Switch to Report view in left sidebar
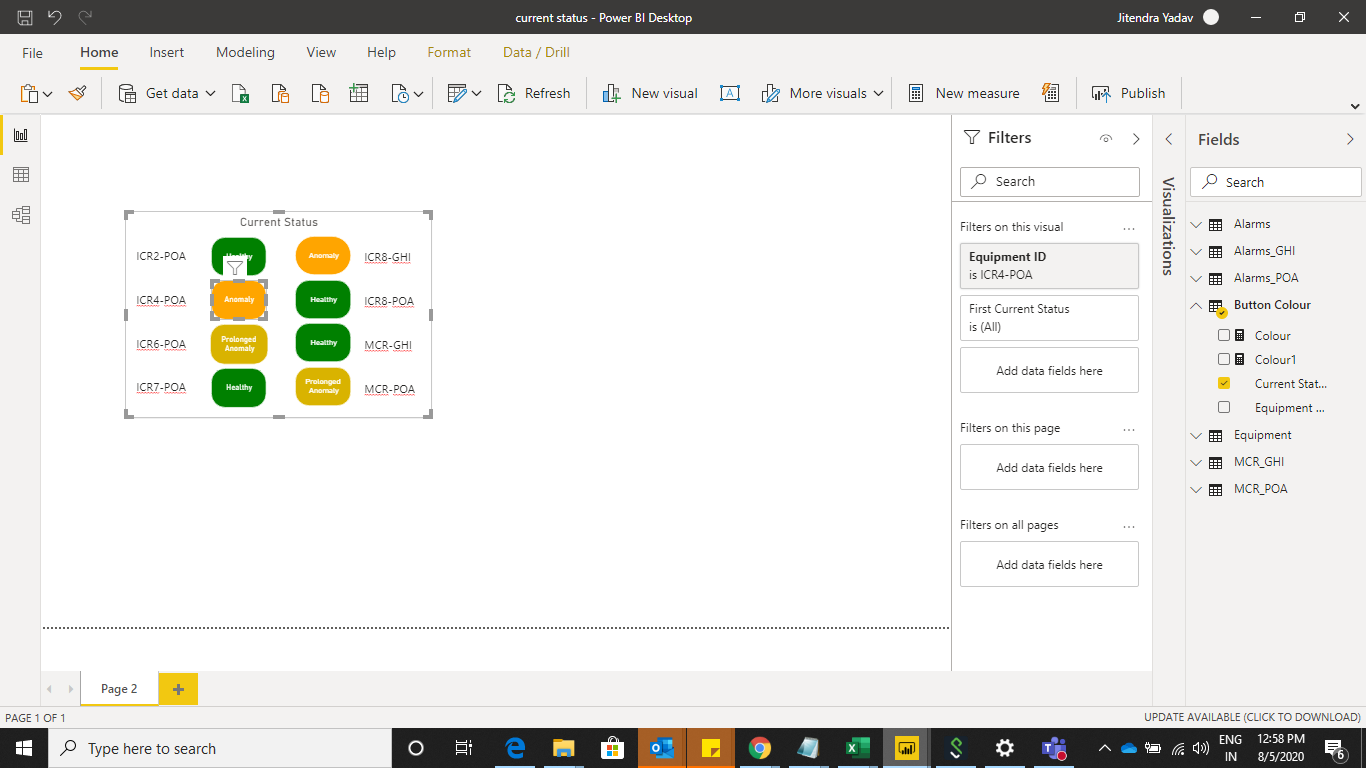1366x768 pixels. 21,135
